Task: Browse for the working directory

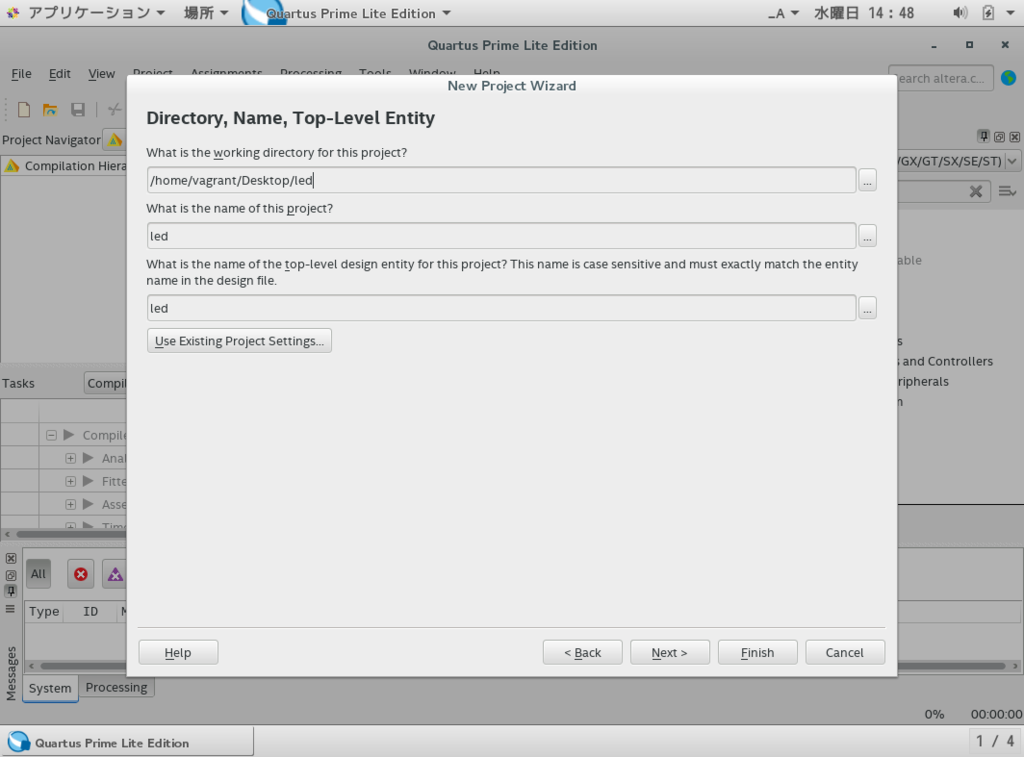Action: [867, 180]
